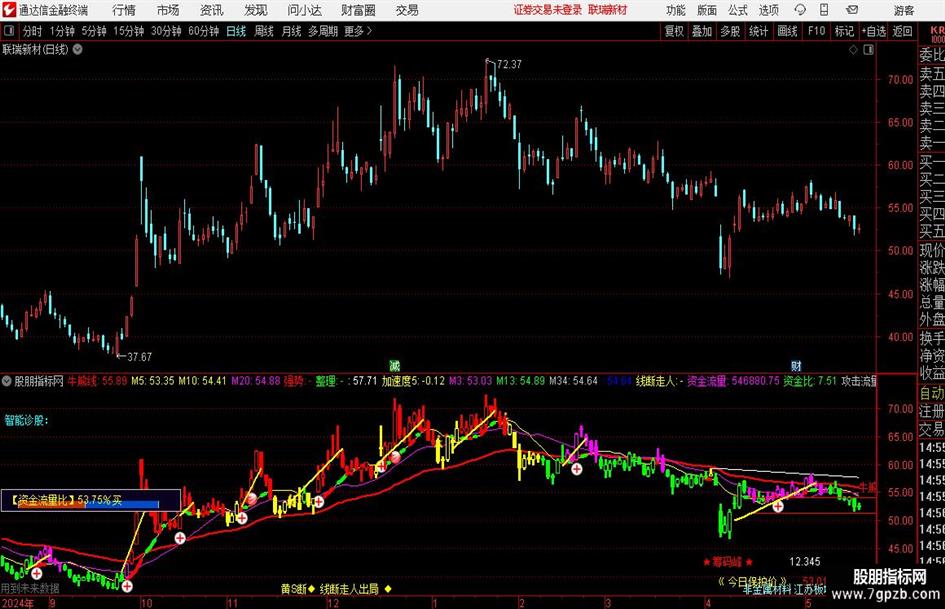This screenshot has height=609, width=945.
Task: Open the 行情 menu
Action: point(124,10)
